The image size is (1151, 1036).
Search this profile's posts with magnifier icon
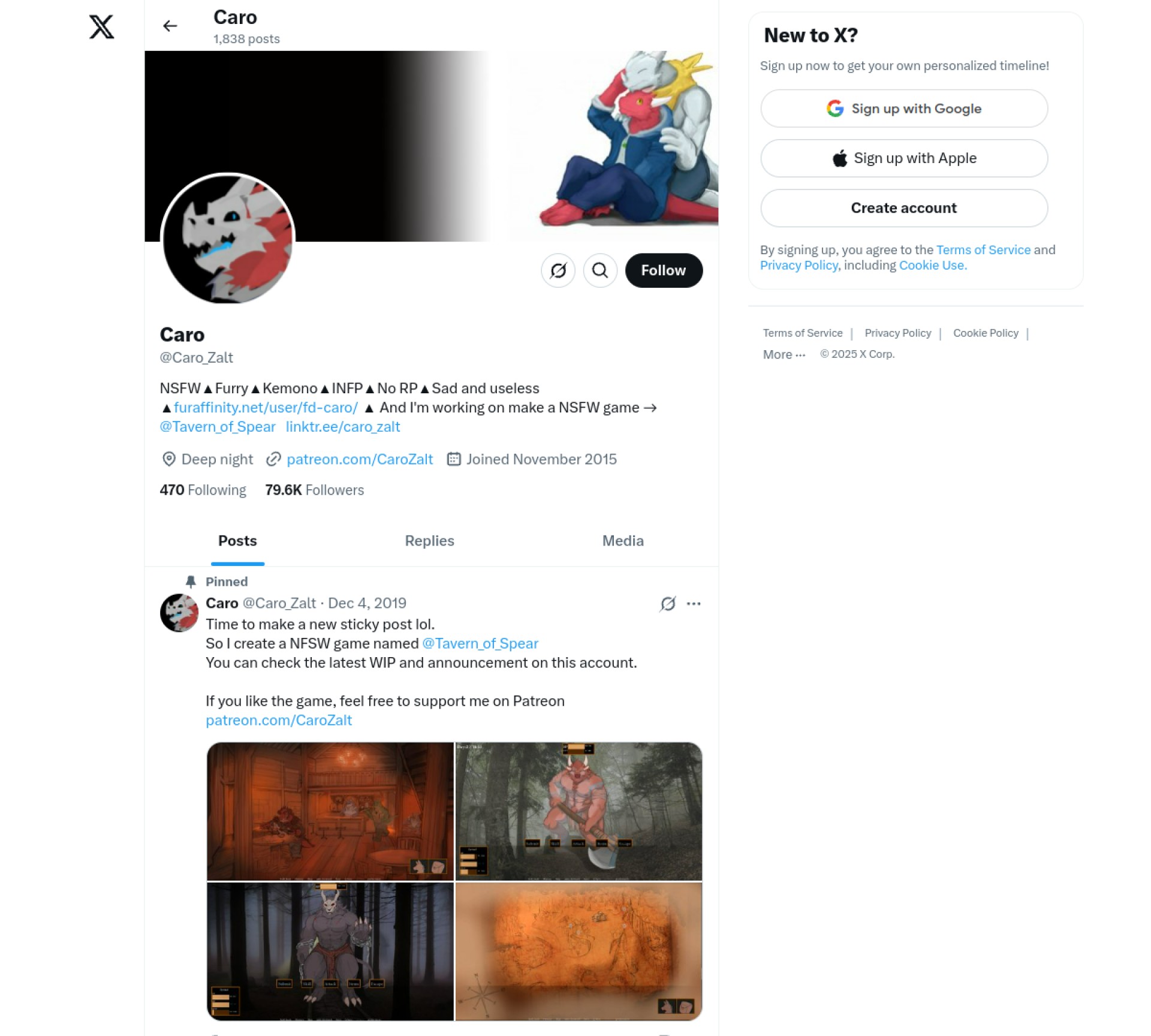(600, 270)
